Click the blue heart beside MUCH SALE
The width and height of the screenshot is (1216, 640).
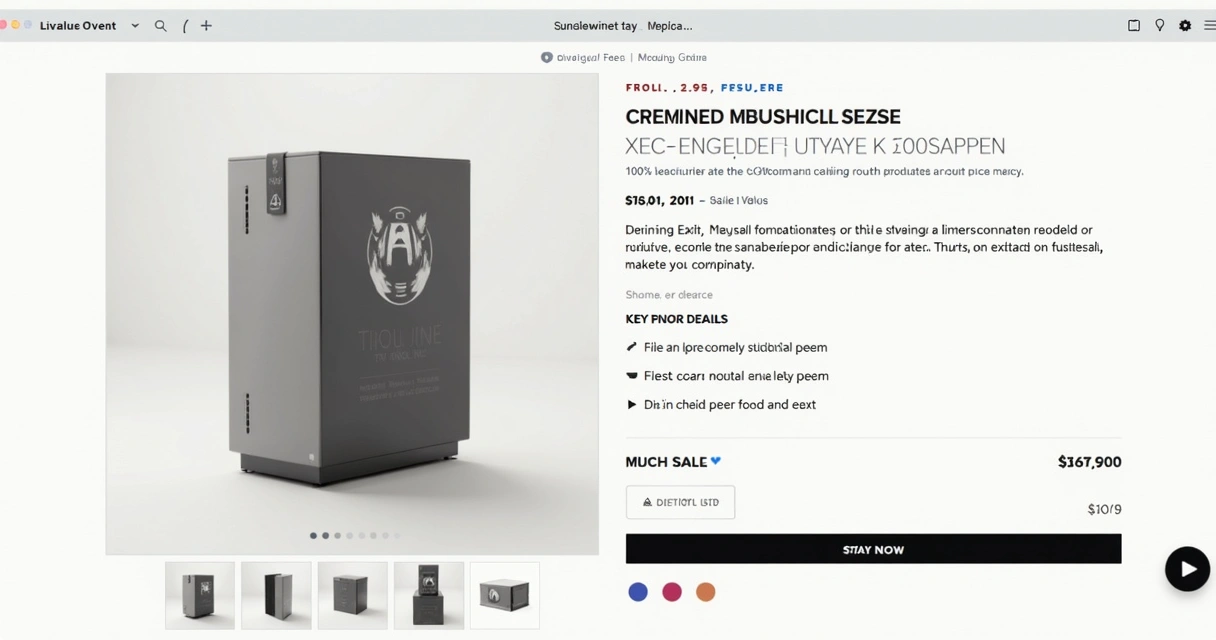[x=716, y=461]
